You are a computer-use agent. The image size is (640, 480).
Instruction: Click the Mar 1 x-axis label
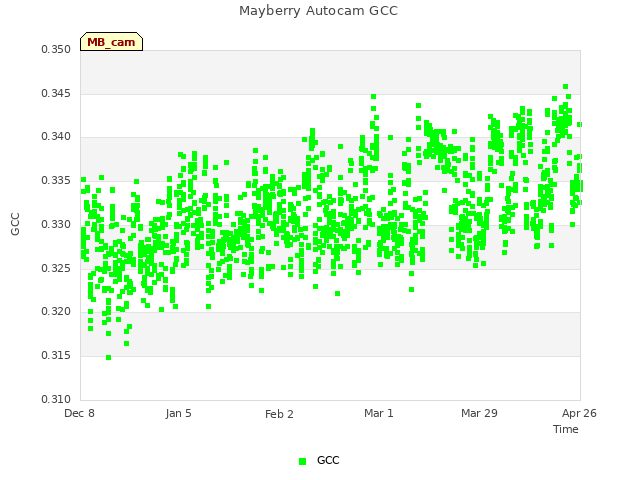click(379, 413)
